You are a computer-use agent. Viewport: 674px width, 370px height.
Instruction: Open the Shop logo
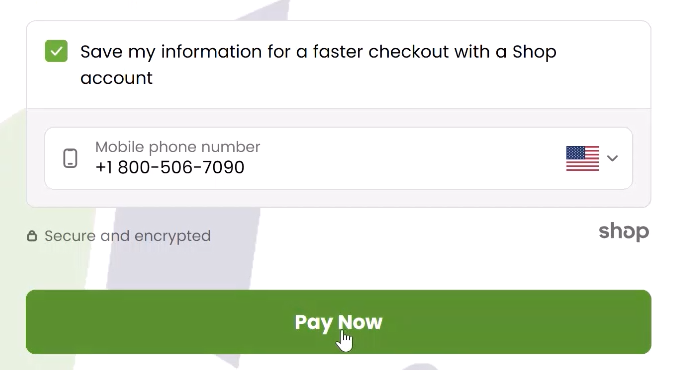click(x=624, y=232)
